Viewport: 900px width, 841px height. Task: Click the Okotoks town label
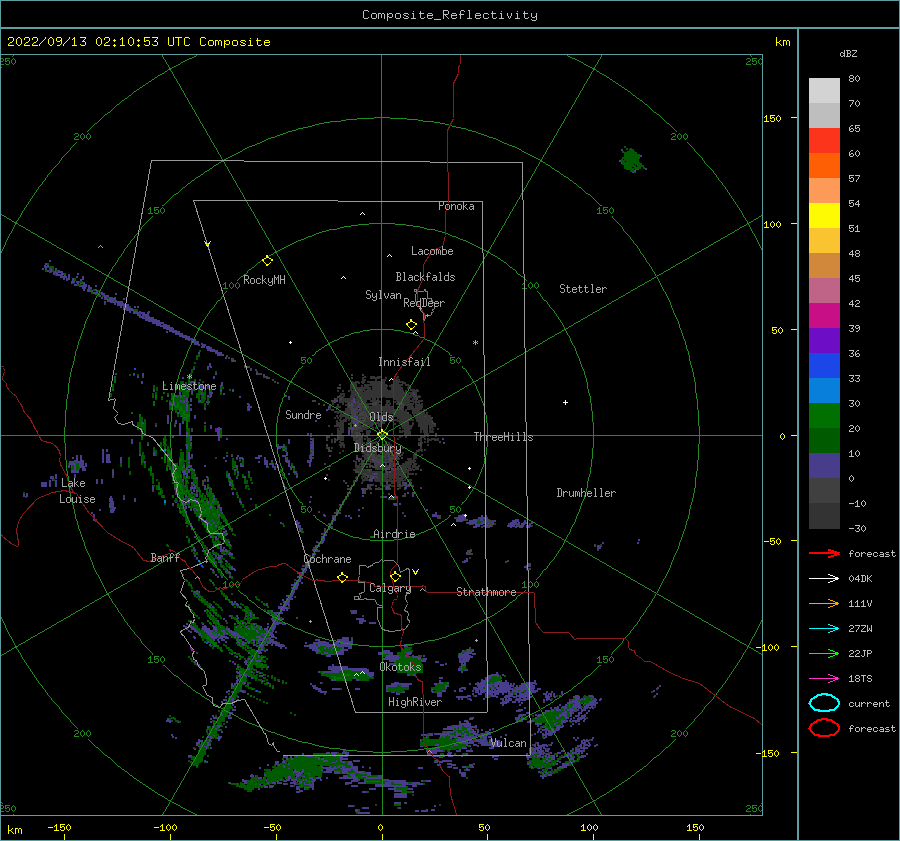point(401,667)
